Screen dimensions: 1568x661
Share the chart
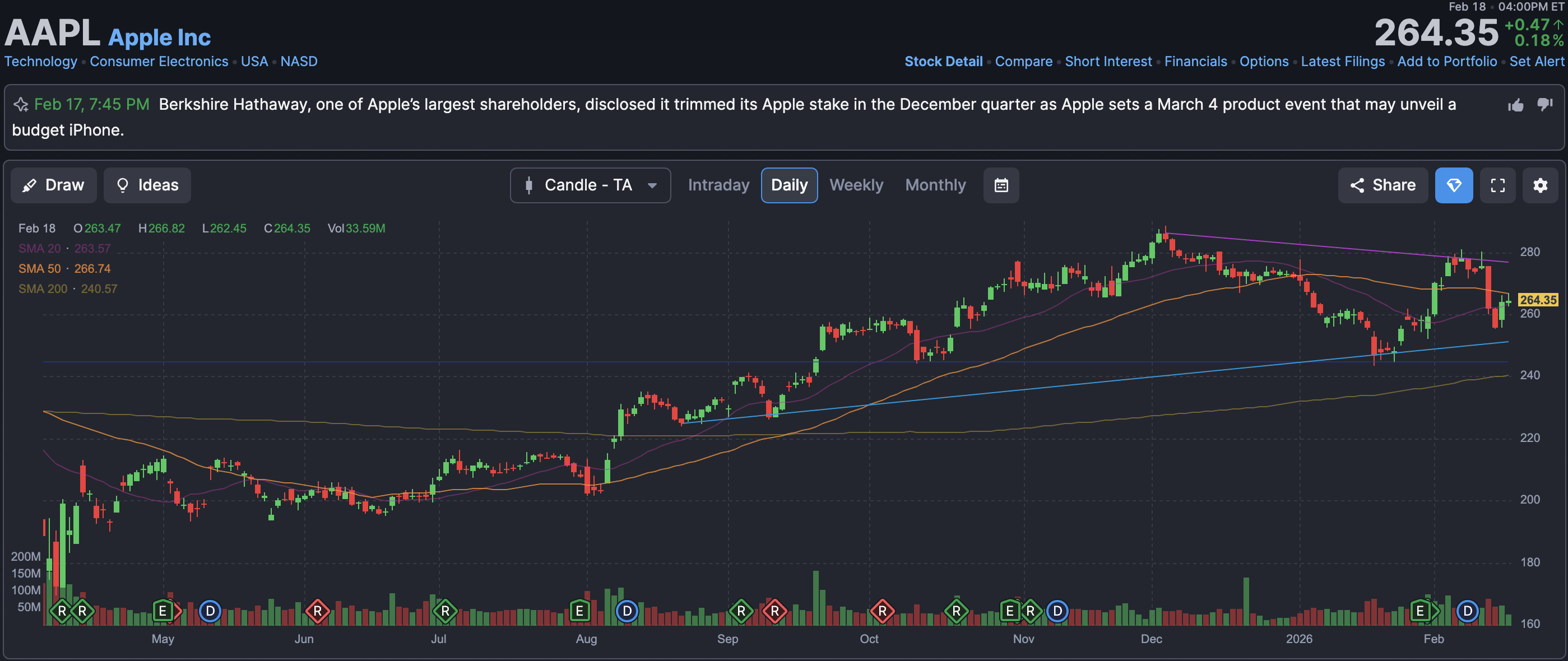(x=1383, y=185)
